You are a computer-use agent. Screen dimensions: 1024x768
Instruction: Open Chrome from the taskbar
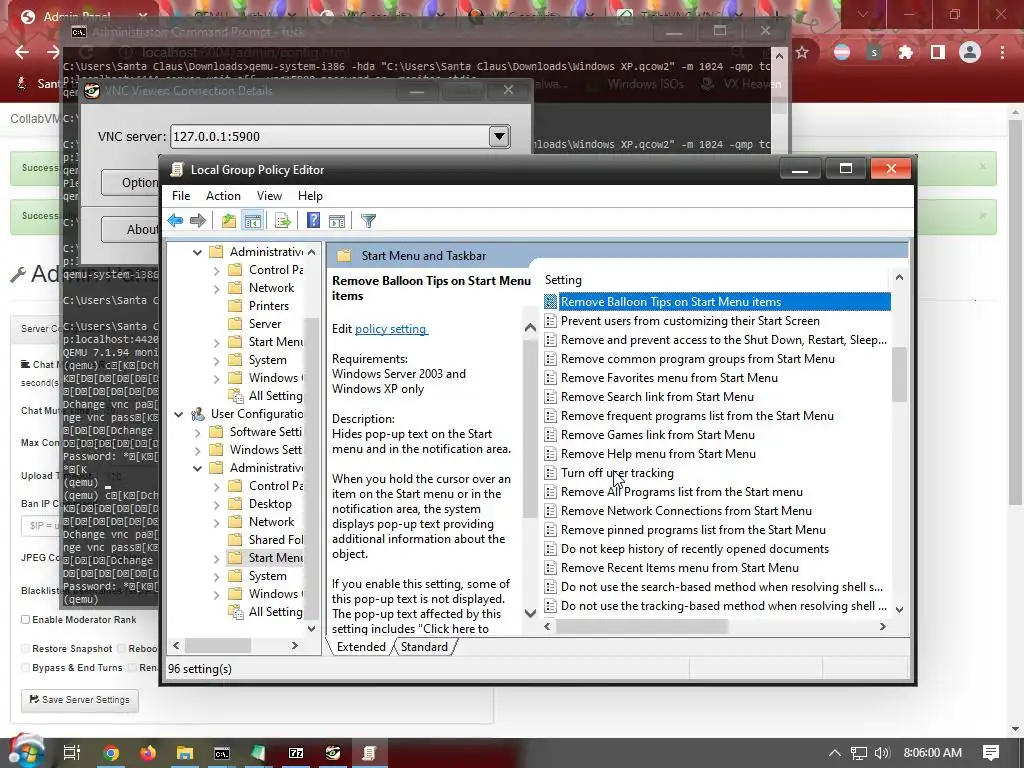pyautogui.click(x=112, y=753)
